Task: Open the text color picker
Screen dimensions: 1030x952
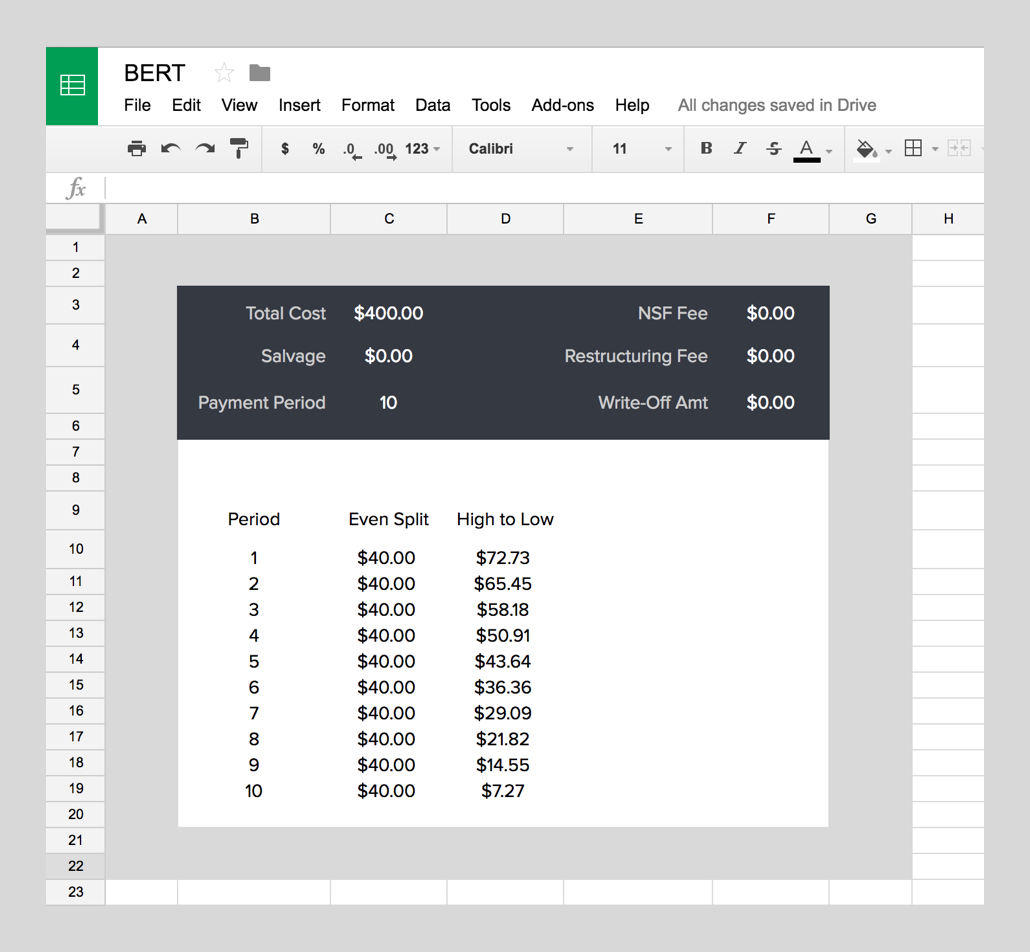Action: tap(807, 149)
